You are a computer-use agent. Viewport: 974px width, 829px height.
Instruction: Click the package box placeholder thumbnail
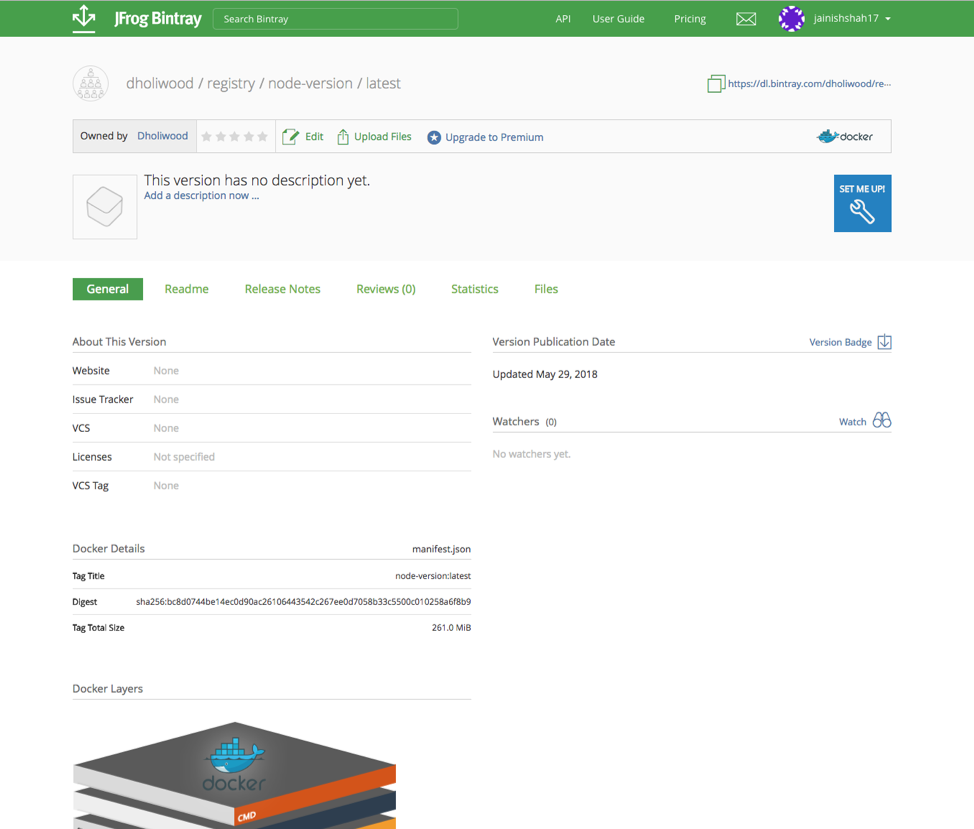(105, 207)
